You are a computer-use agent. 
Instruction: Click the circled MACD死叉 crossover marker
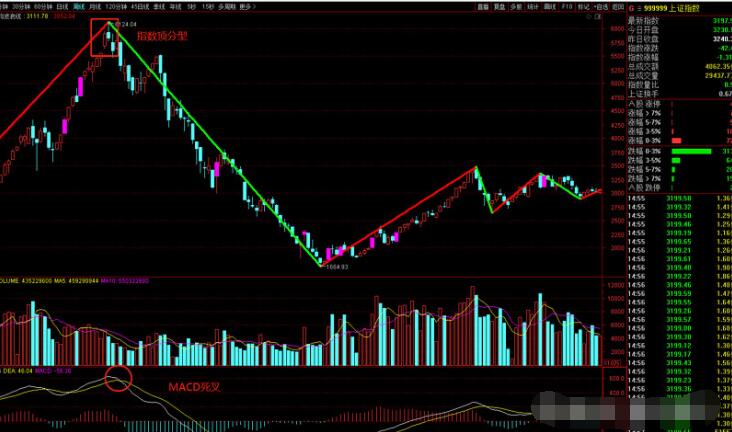click(118, 378)
